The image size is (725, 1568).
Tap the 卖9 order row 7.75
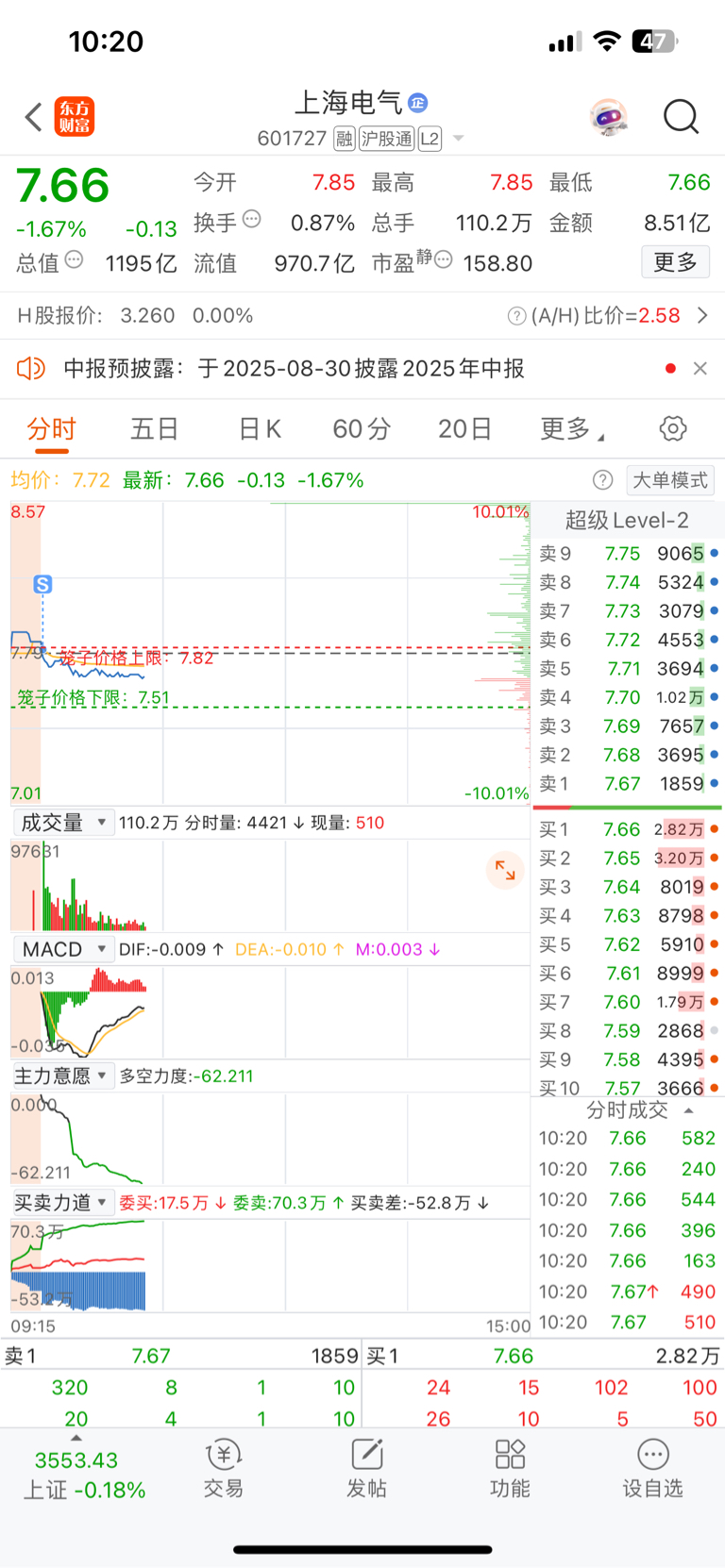pyautogui.click(x=629, y=554)
